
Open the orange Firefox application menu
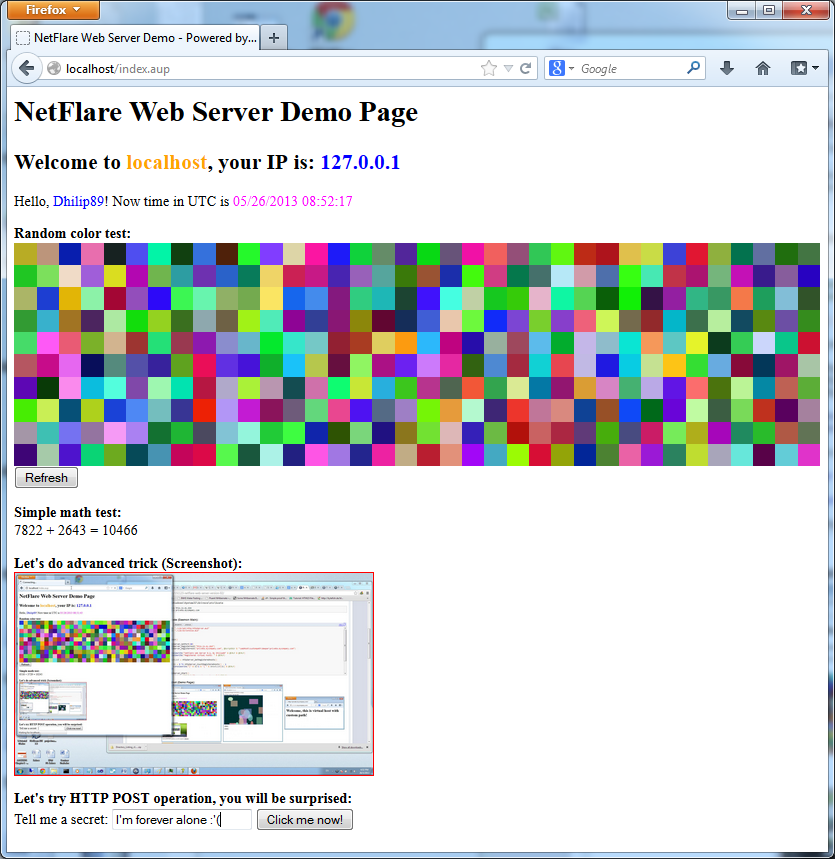[54, 10]
